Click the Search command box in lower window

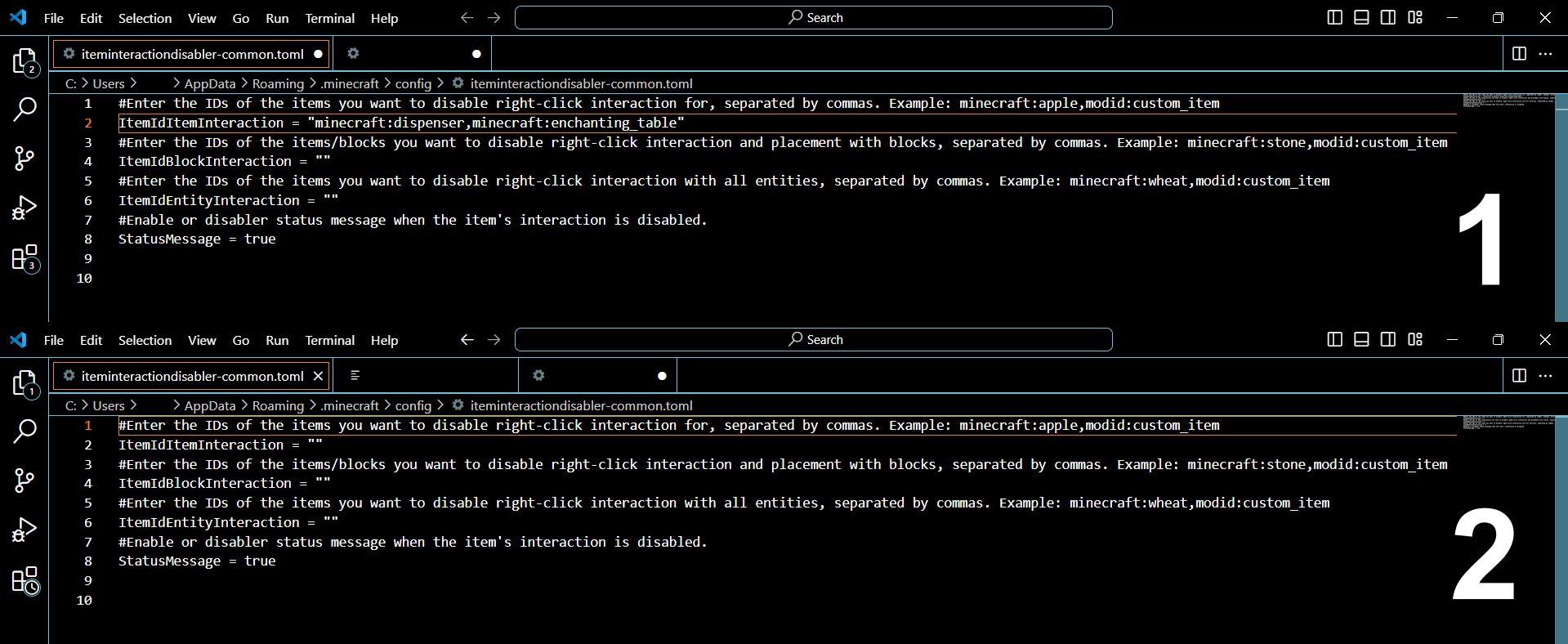[813, 339]
